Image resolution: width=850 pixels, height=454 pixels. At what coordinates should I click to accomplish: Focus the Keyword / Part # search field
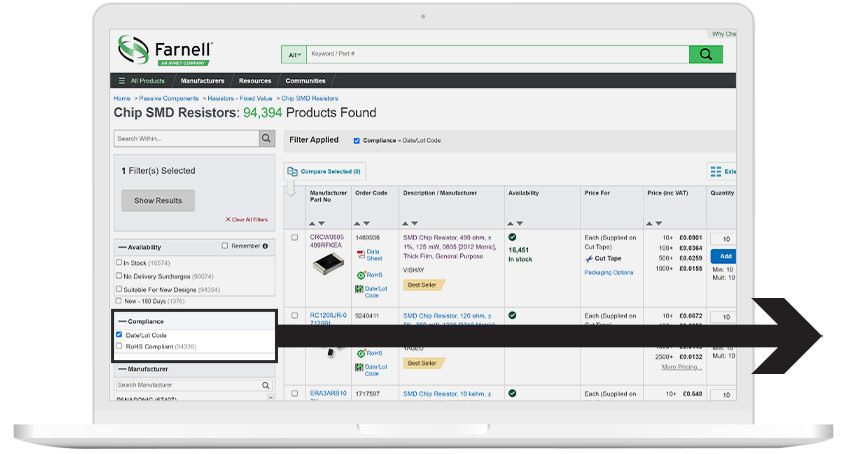click(497, 54)
